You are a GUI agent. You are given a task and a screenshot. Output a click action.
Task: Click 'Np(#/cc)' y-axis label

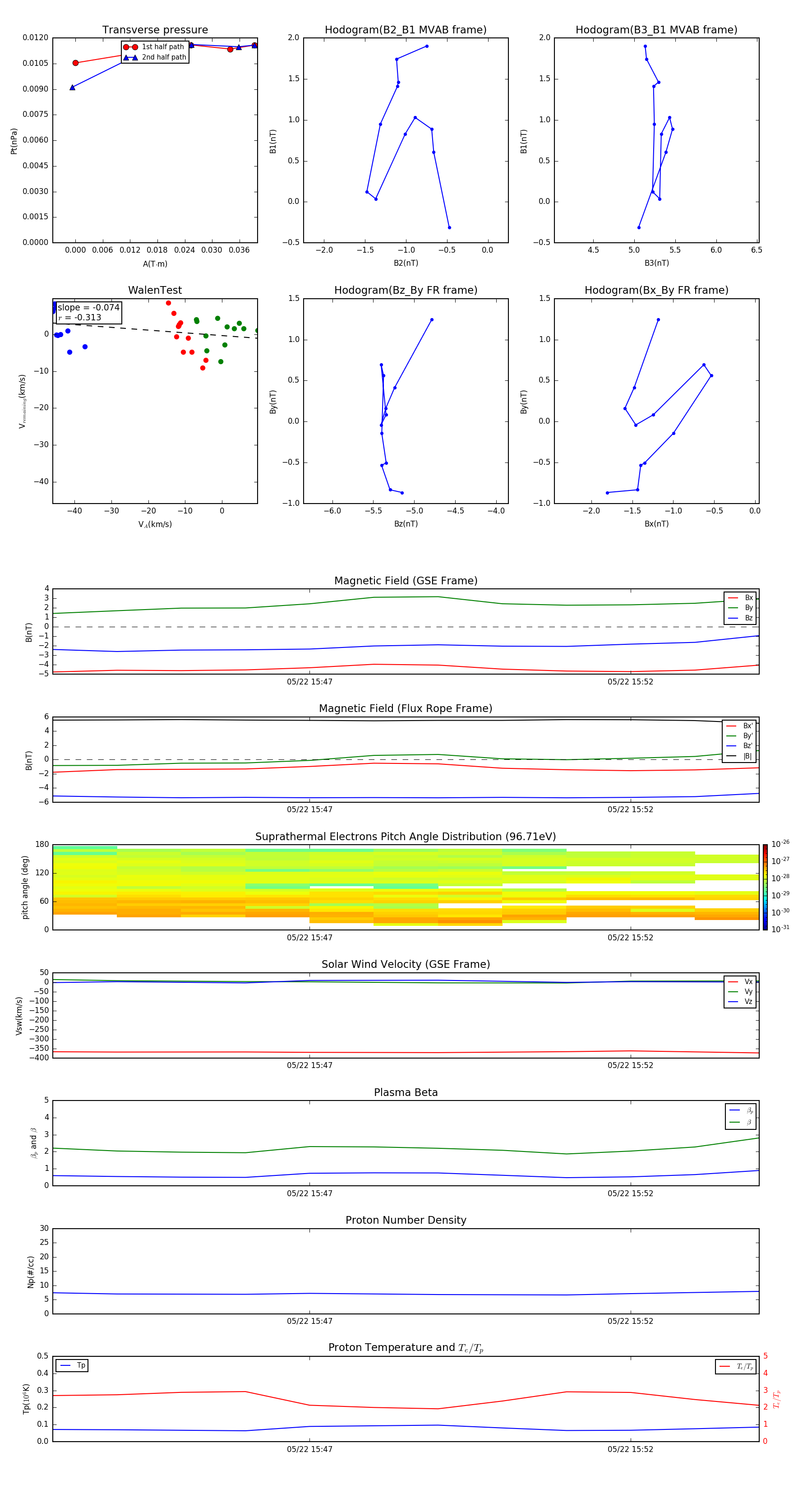(31, 1272)
